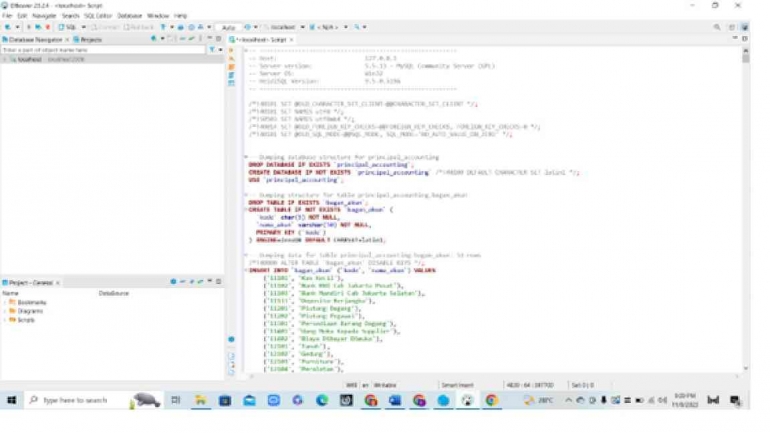Open the Window menu
This screenshot has height=433, width=770.
pyautogui.click(x=158, y=16)
